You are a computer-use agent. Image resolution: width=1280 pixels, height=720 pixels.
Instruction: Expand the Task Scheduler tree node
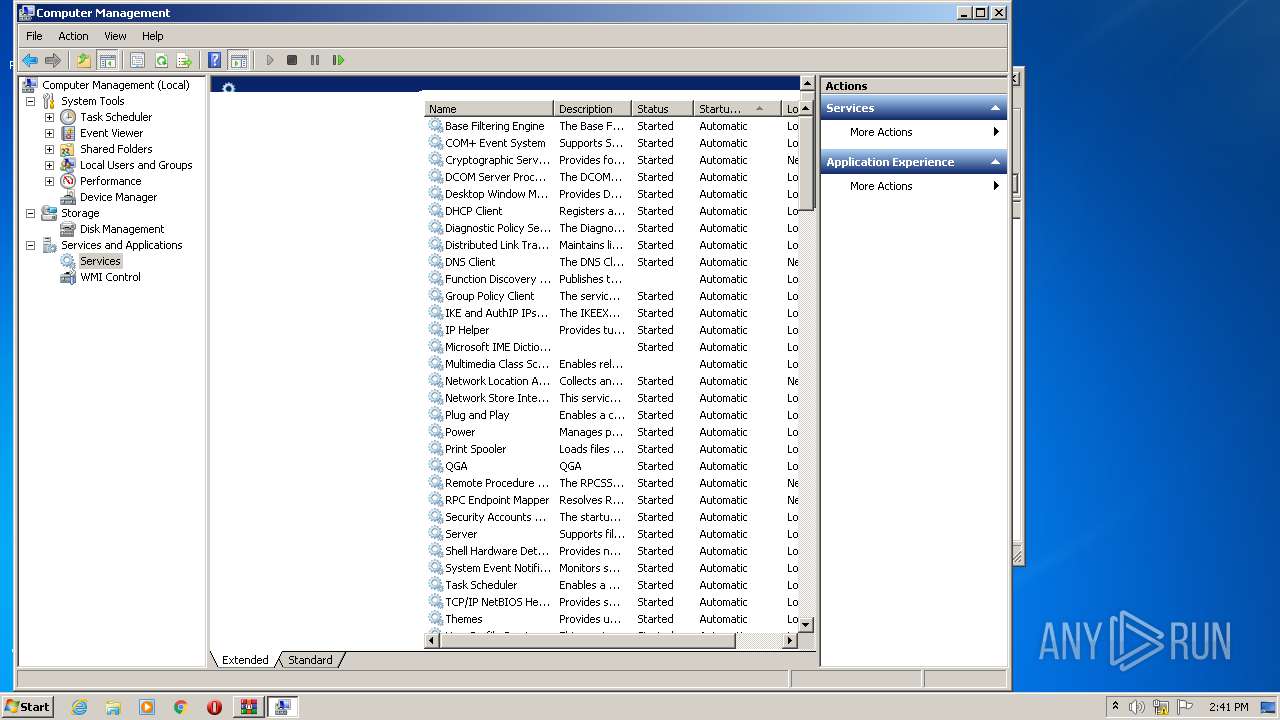coord(49,117)
